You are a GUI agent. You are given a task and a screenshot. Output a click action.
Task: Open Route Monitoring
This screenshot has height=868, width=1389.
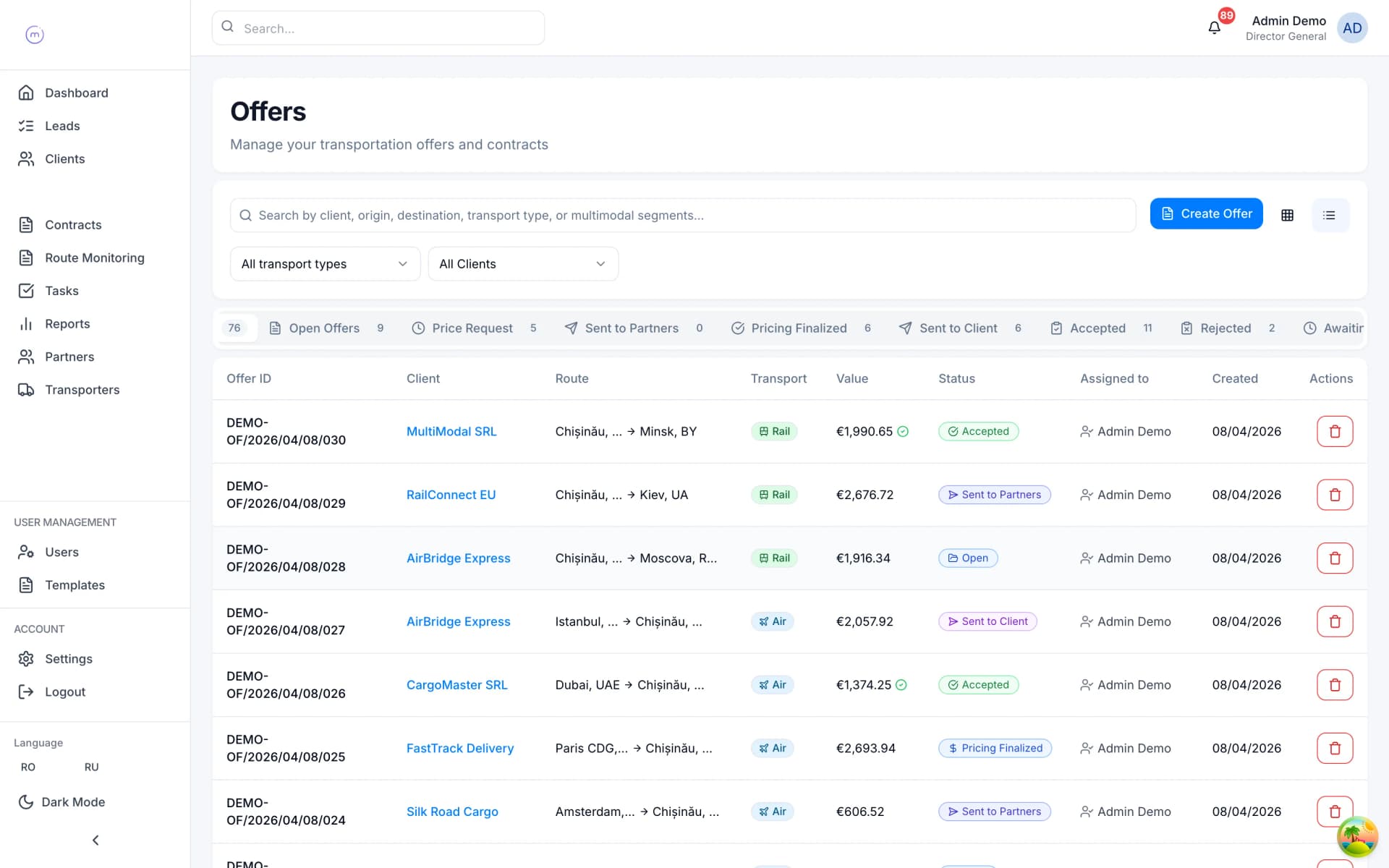pos(95,258)
